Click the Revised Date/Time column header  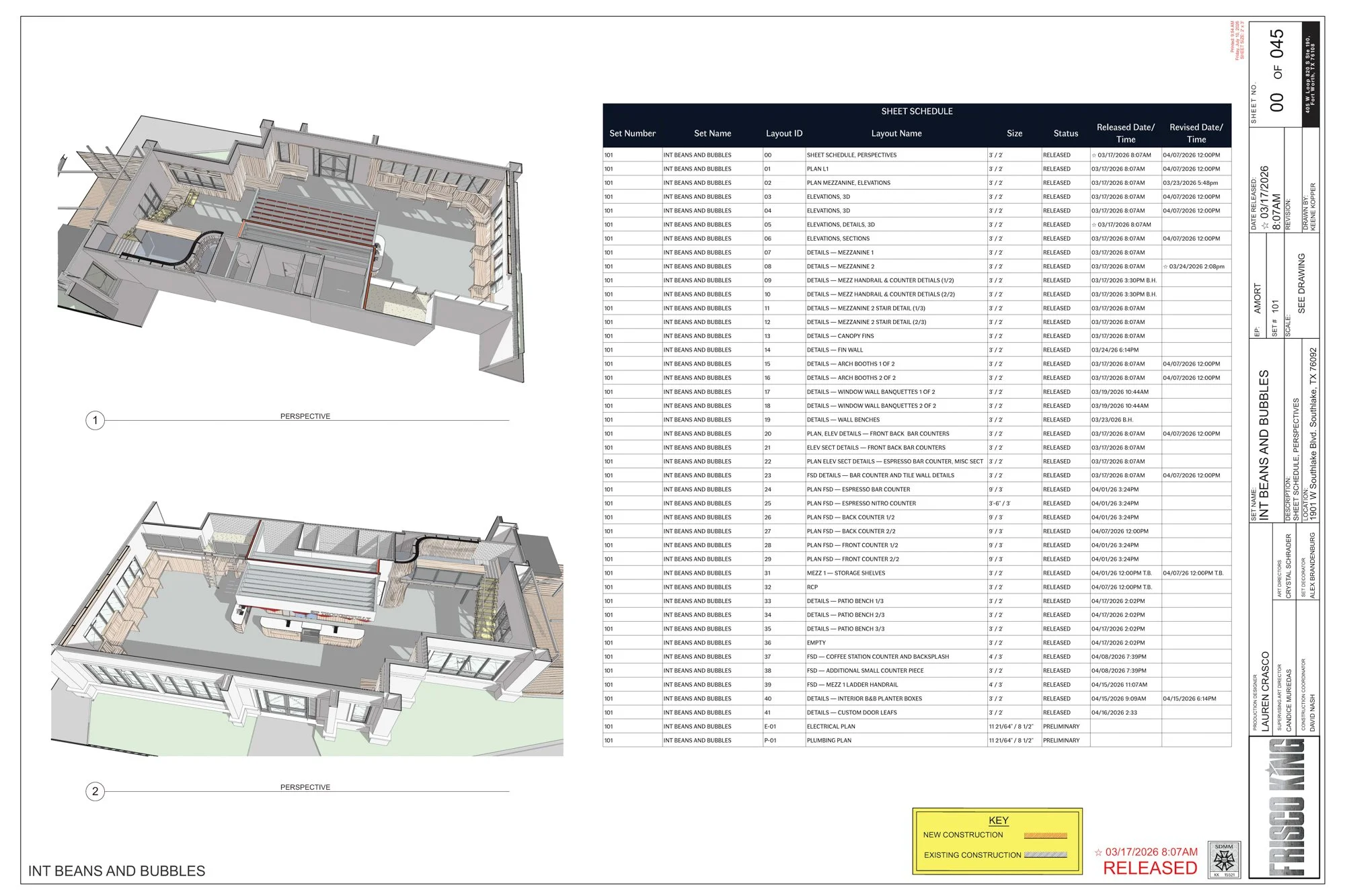point(1196,133)
